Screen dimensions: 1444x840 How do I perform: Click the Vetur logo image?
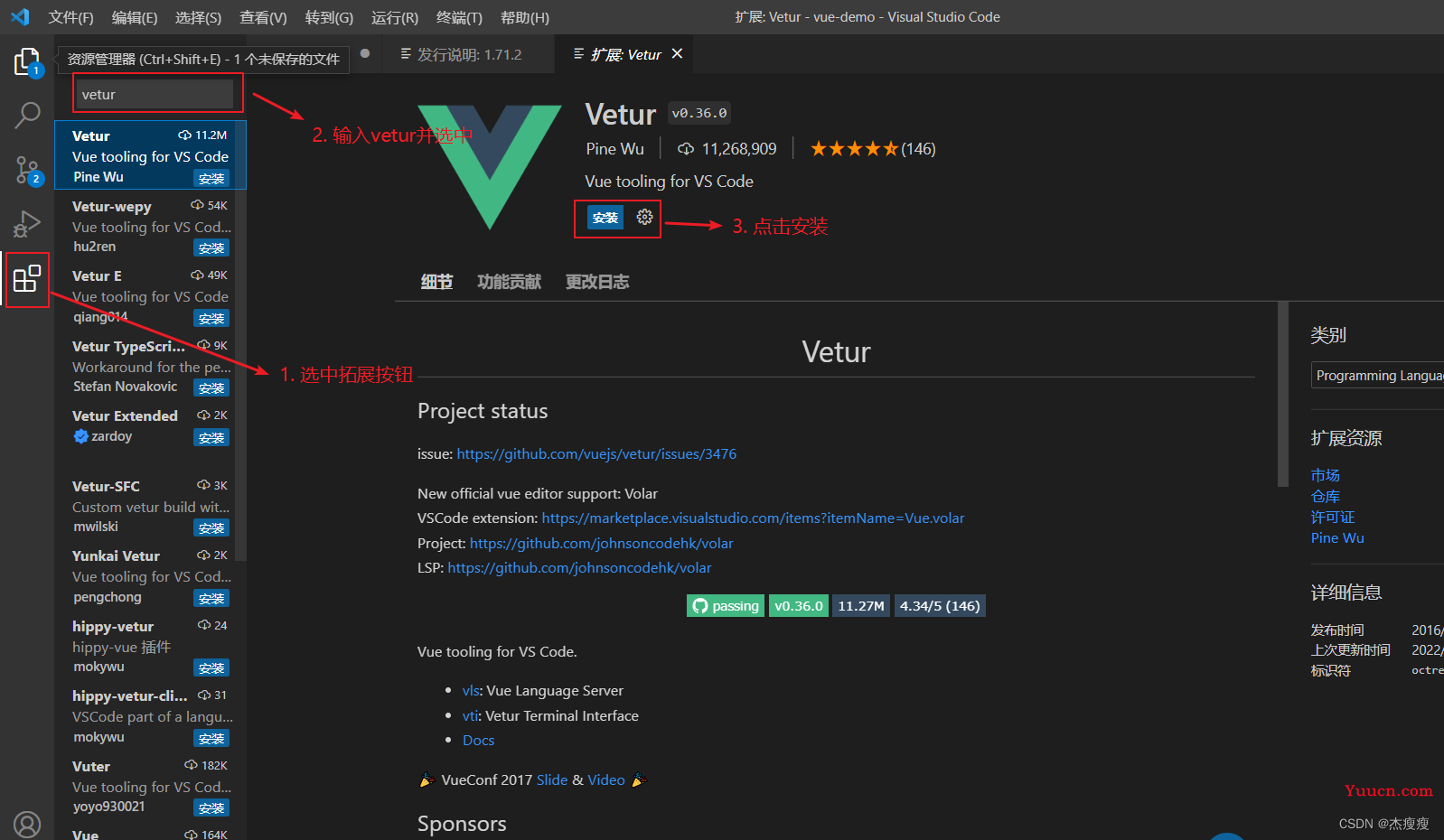(490, 167)
